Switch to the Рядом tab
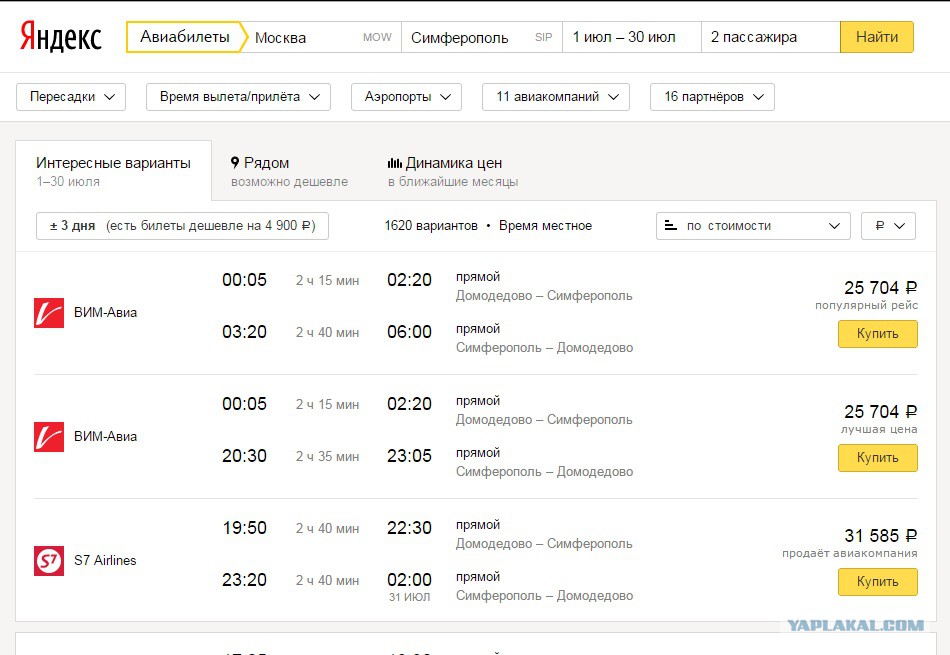The image size is (950, 655). point(290,171)
